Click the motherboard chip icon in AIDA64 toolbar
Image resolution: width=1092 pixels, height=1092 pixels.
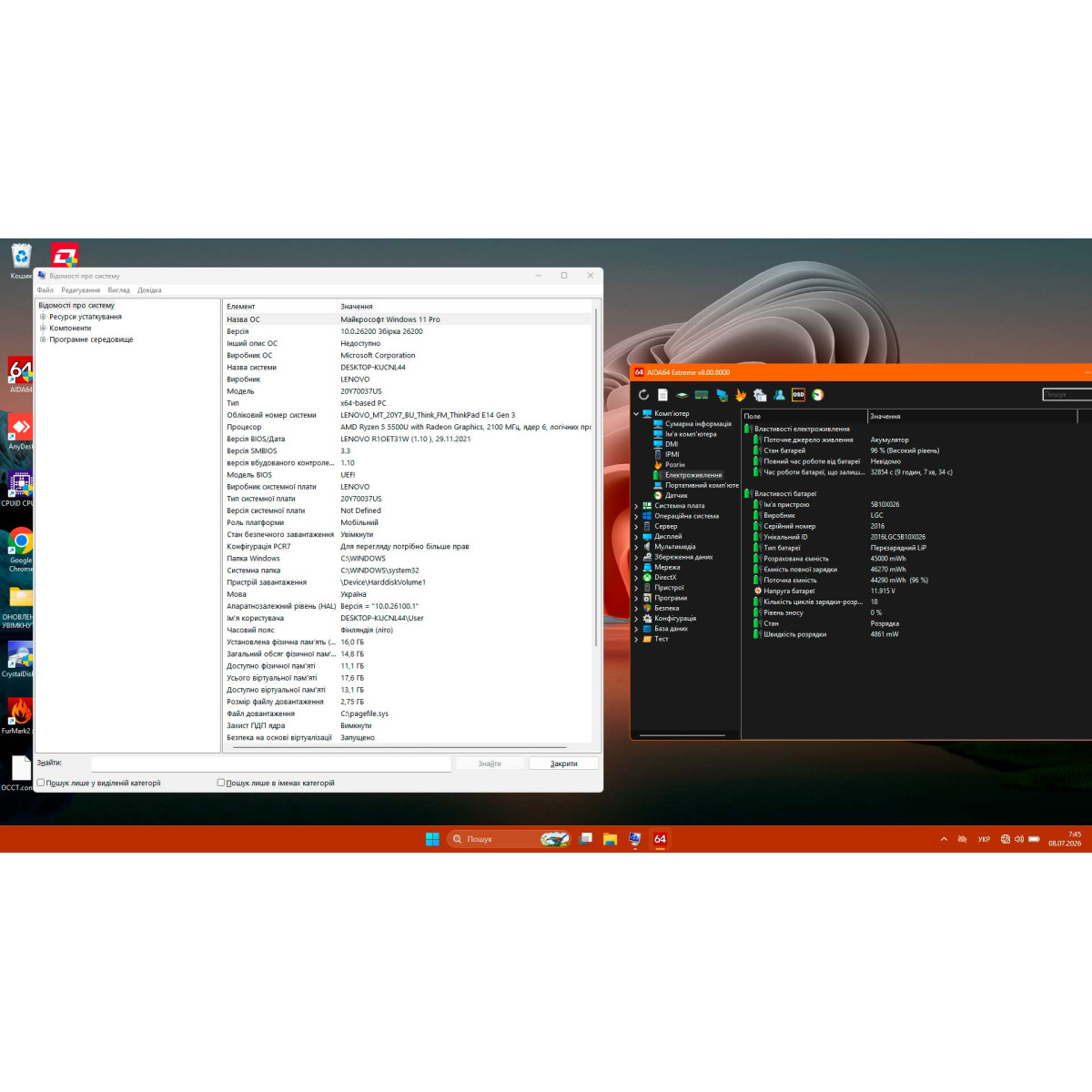[682, 395]
